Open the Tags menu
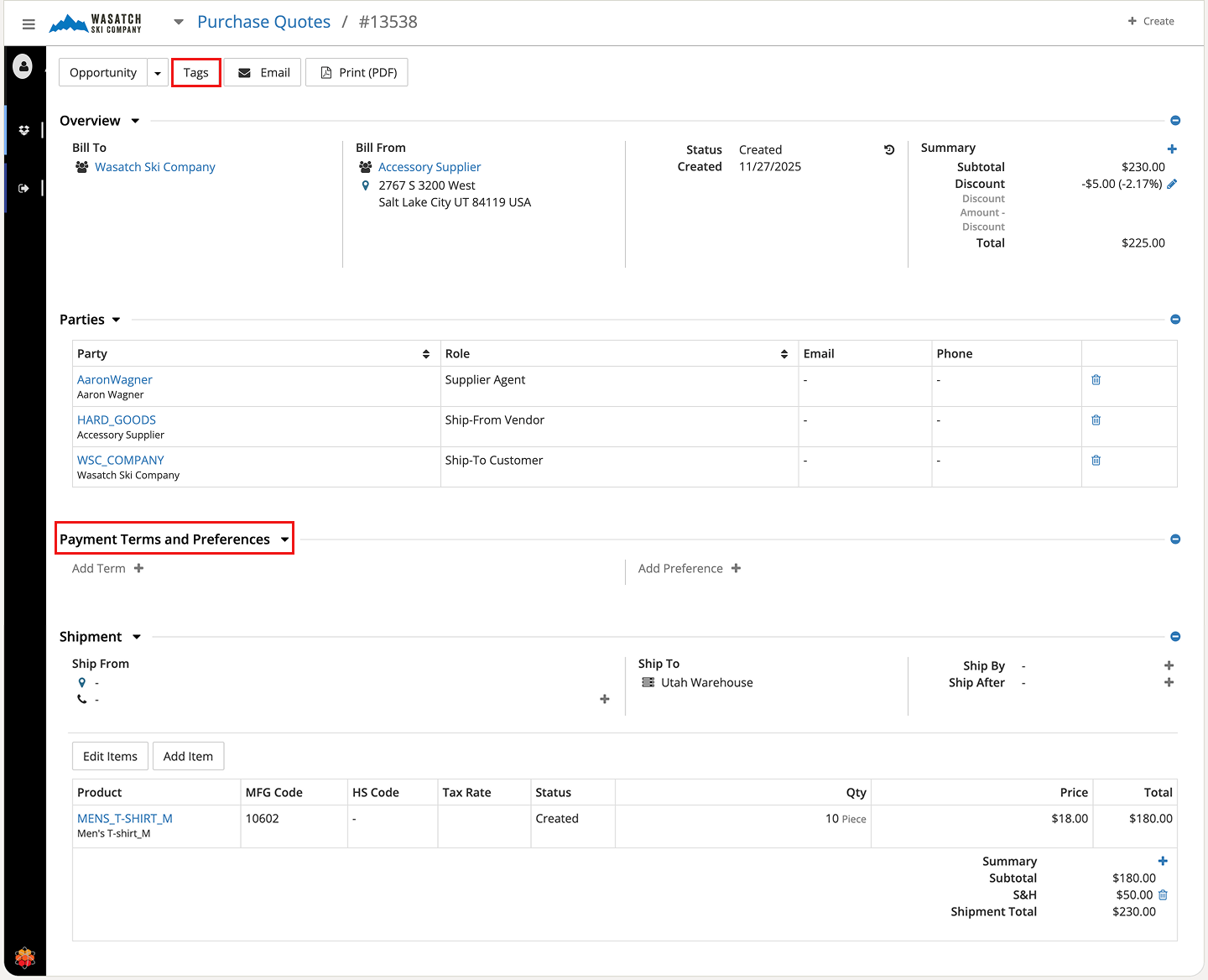The height and width of the screenshot is (980, 1208). tap(196, 73)
